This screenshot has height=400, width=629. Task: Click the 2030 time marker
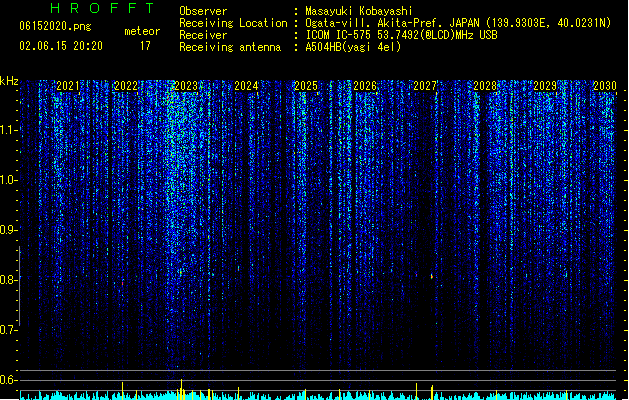point(605,86)
